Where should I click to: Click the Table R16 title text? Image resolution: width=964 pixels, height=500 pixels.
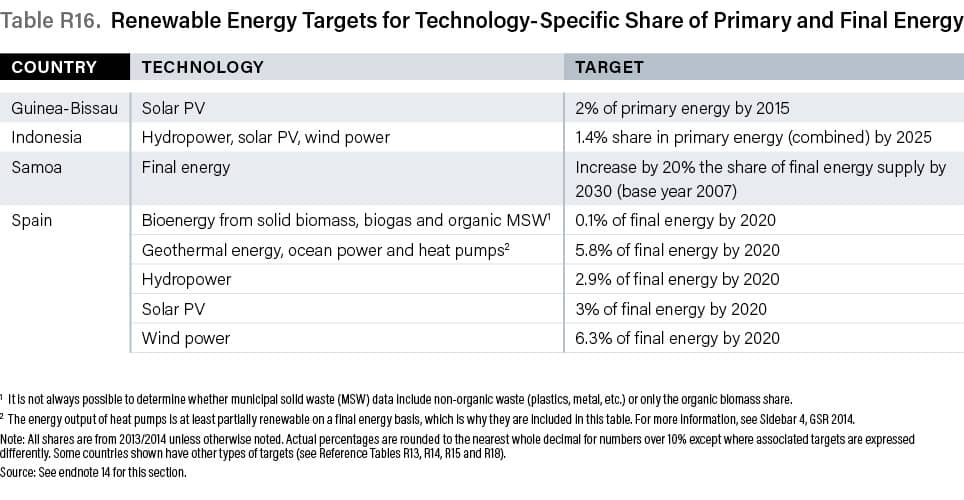coord(481,22)
